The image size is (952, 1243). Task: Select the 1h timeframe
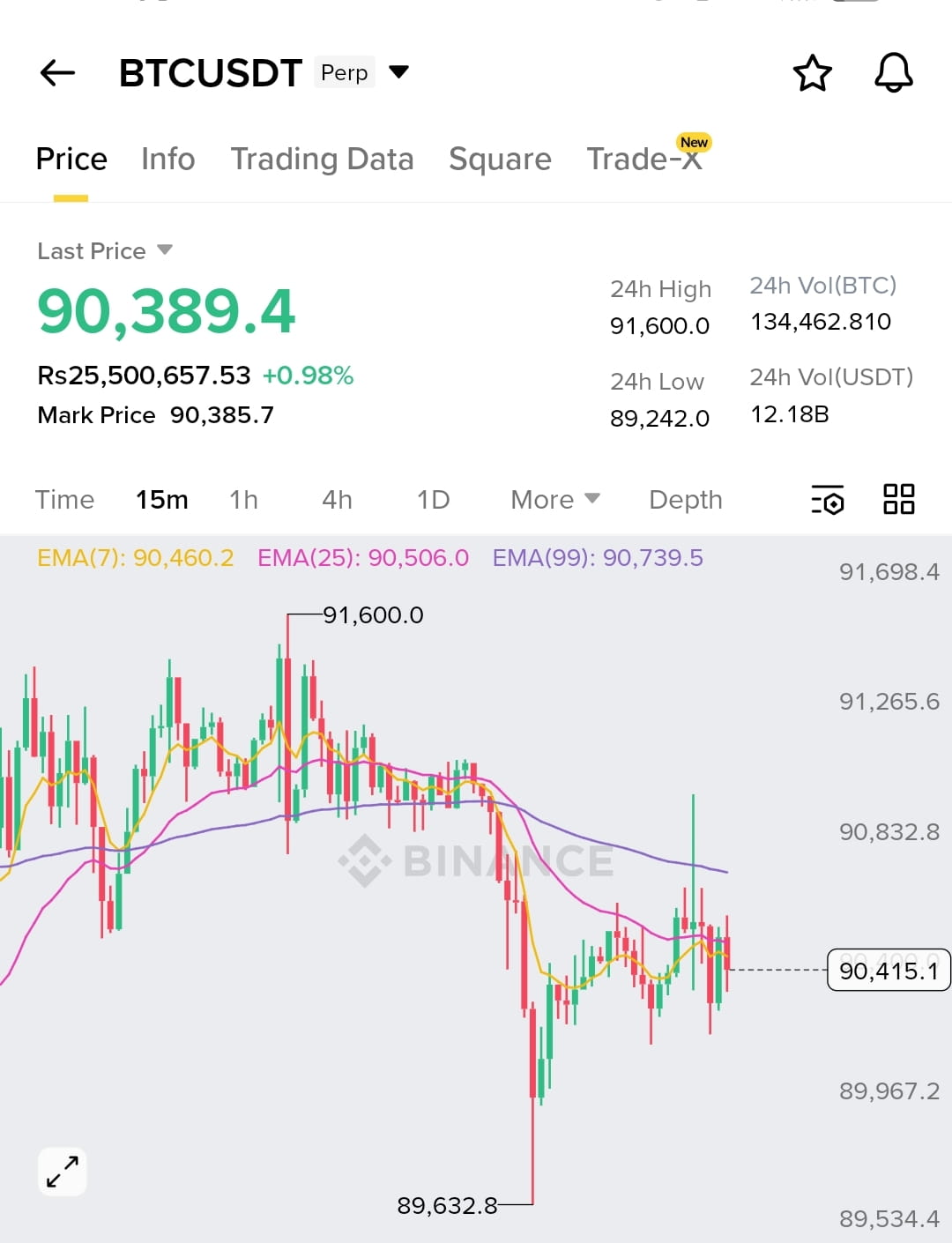pyautogui.click(x=244, y=500)
